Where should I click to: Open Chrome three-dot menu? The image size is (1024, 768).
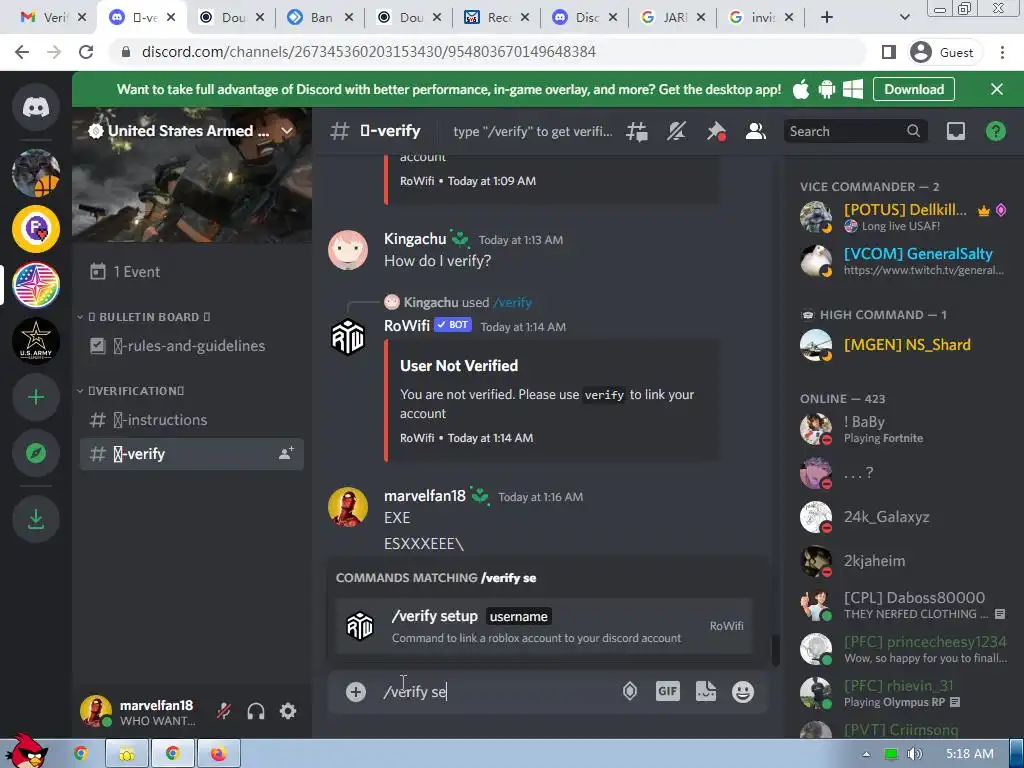coord(1002,52)
